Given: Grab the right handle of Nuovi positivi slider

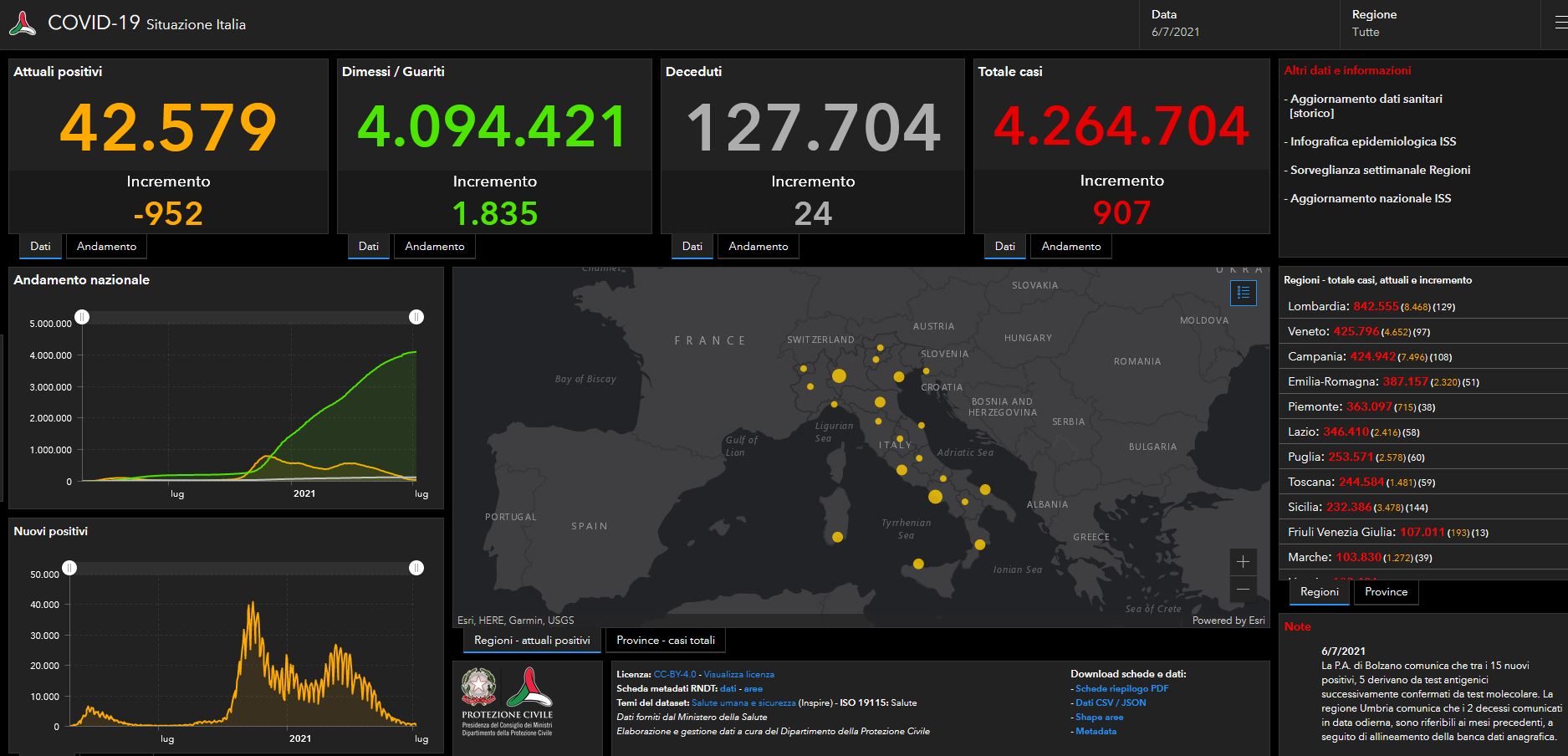Looking at the screenshot, I should [x=416, y=568].
